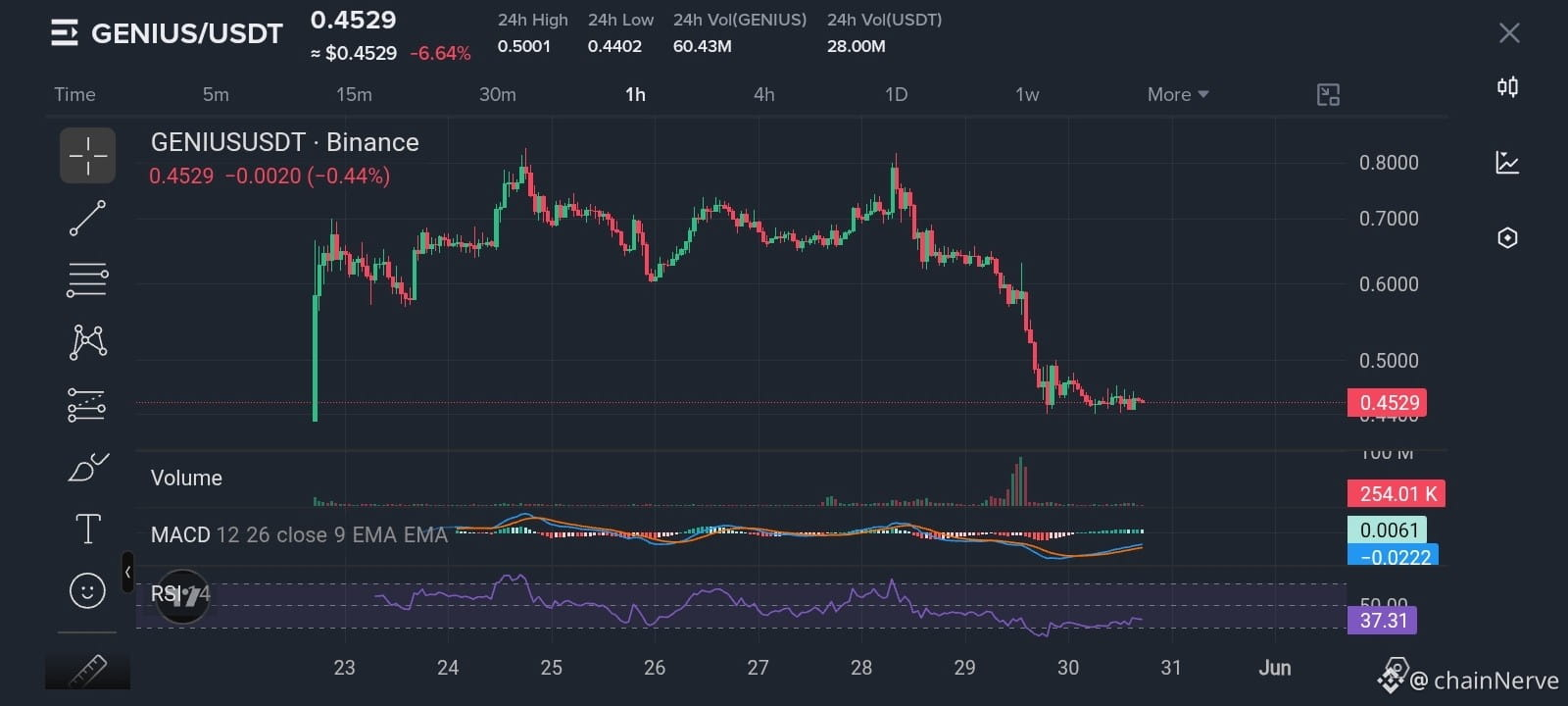Select the 1h timeframe tab

click(636, 95)
